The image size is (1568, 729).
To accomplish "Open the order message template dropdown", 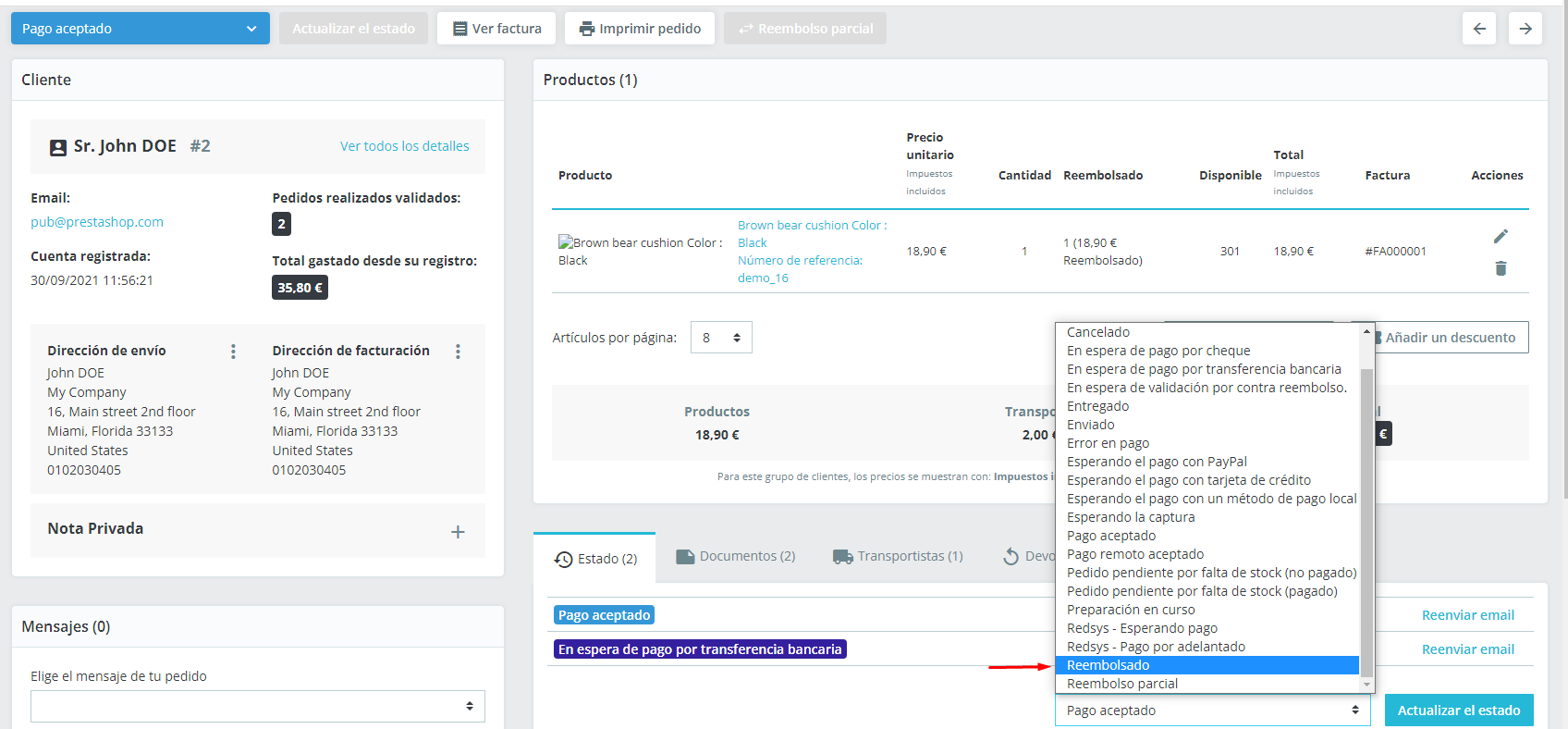I will click(x=258, y=706).
